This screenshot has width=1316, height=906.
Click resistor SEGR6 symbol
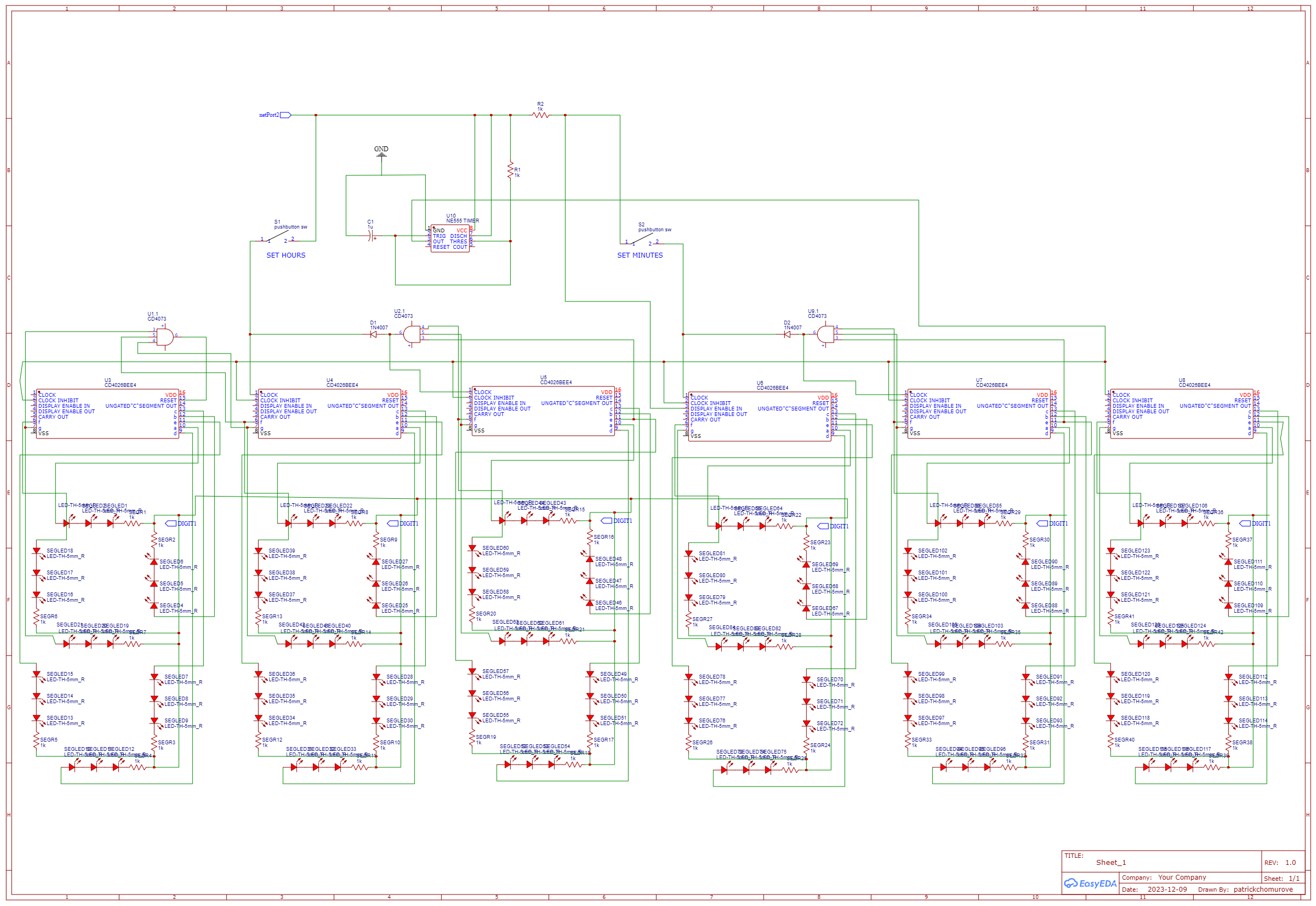tap(36, 618)
